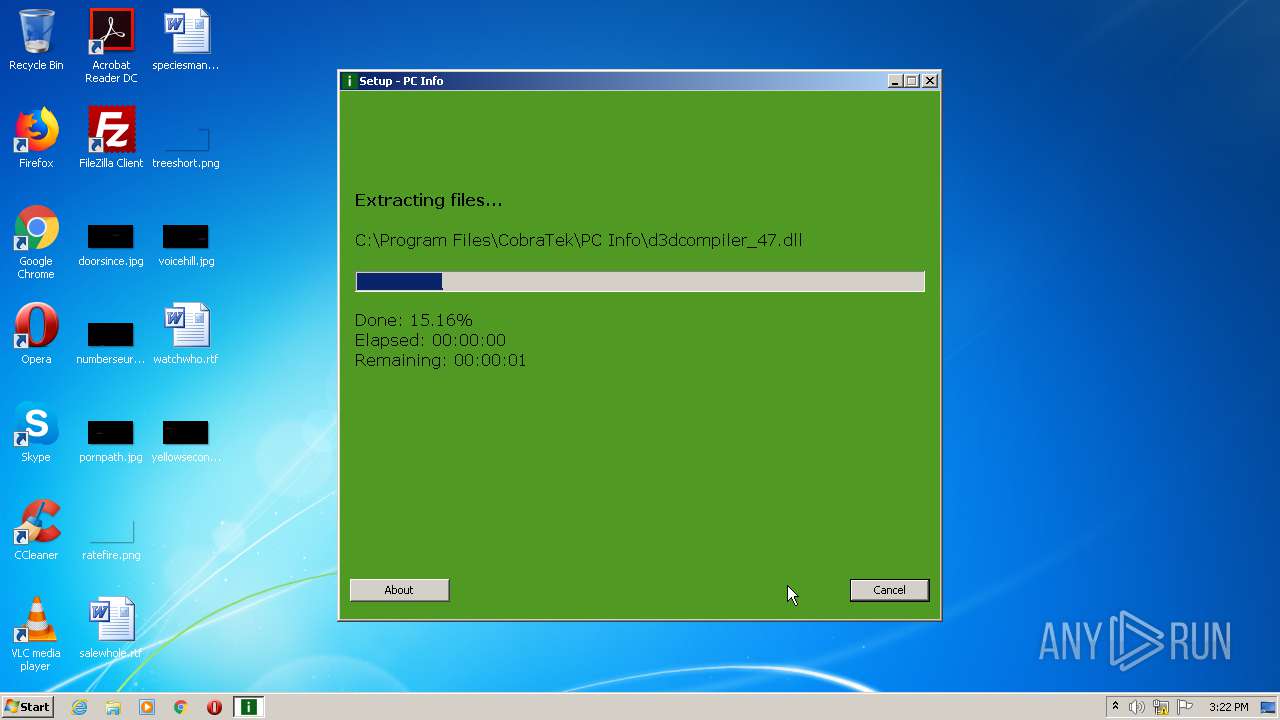Launch Opera desktop shortcut
Viewport: 1280px width, 720px height.
[x=36, y=334]
